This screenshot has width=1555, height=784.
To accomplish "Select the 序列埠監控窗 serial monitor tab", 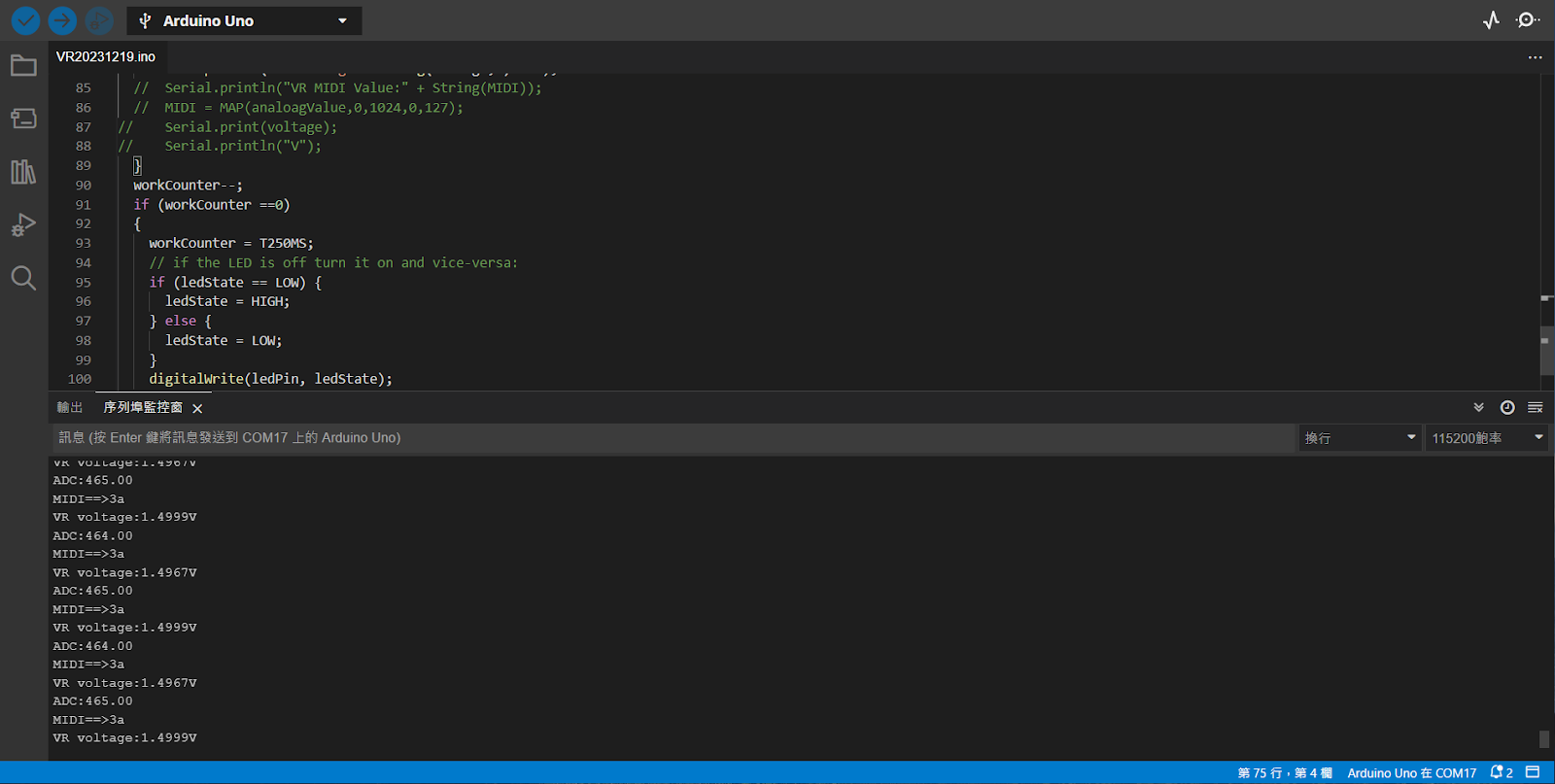I will [143, 407].
